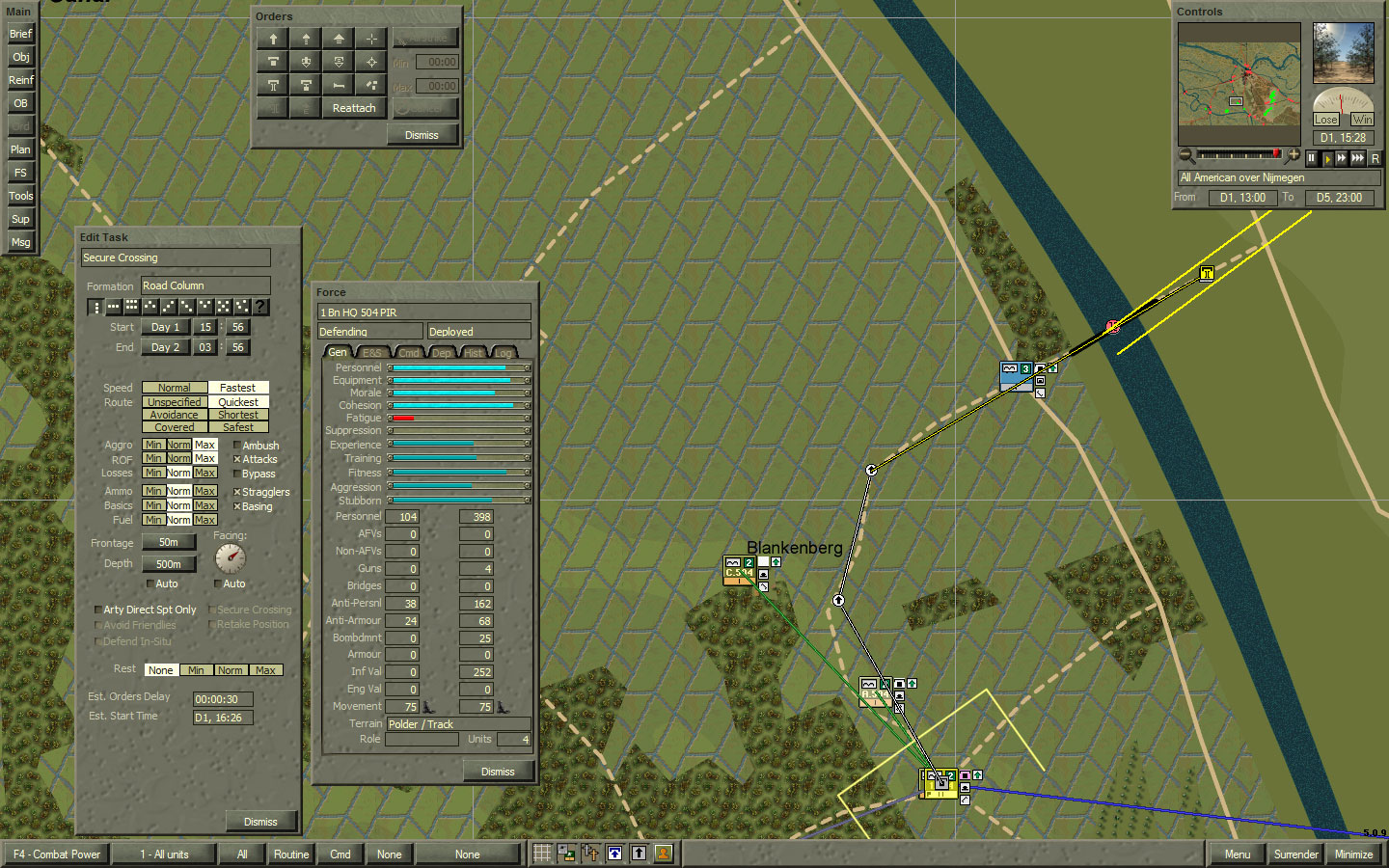Dismiss the Edit Task panel
Image resolution: width=1389 pixels, height=868 pixels.
point(260,822)
